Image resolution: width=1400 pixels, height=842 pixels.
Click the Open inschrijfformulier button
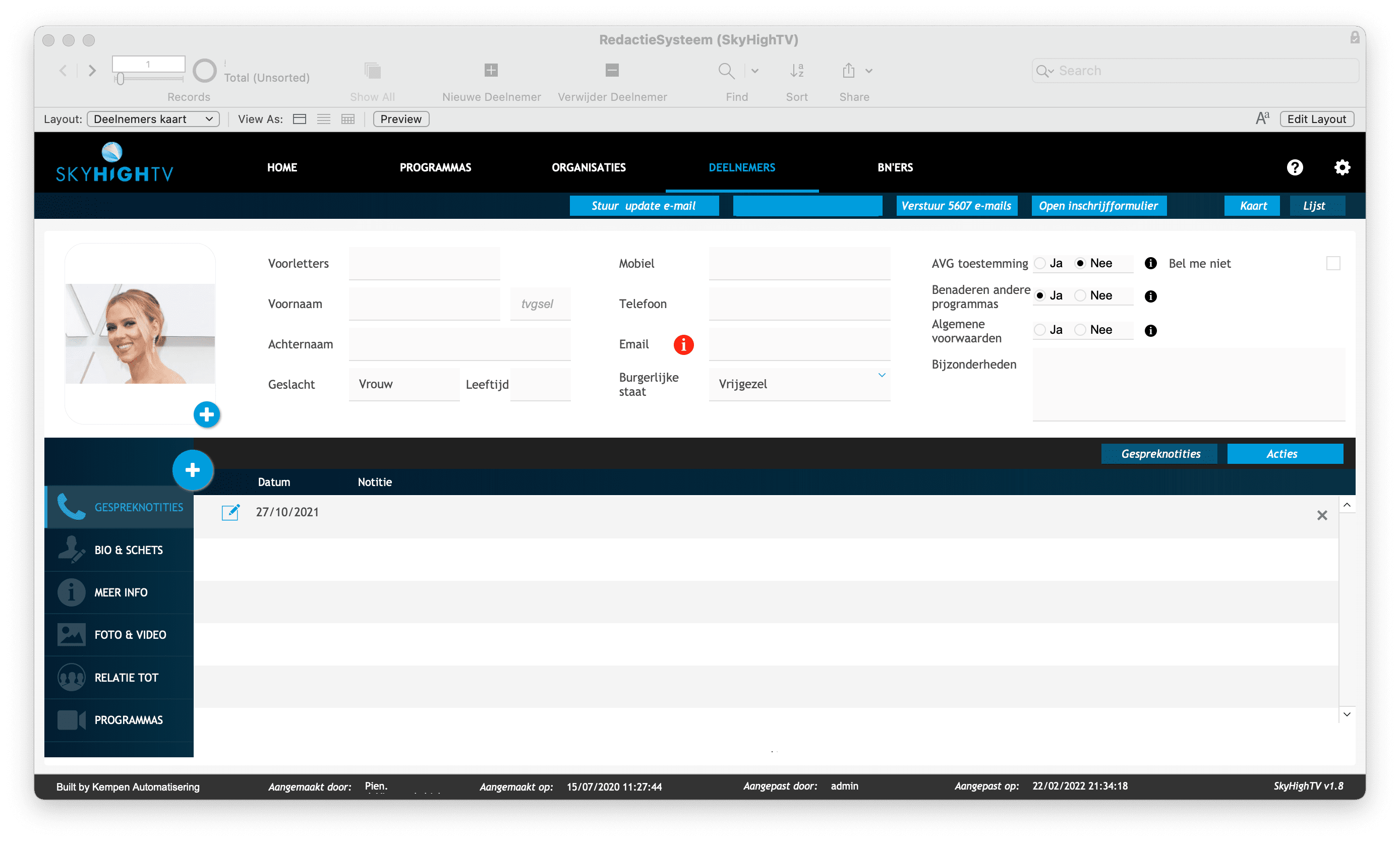click(x=1098, y=206)
